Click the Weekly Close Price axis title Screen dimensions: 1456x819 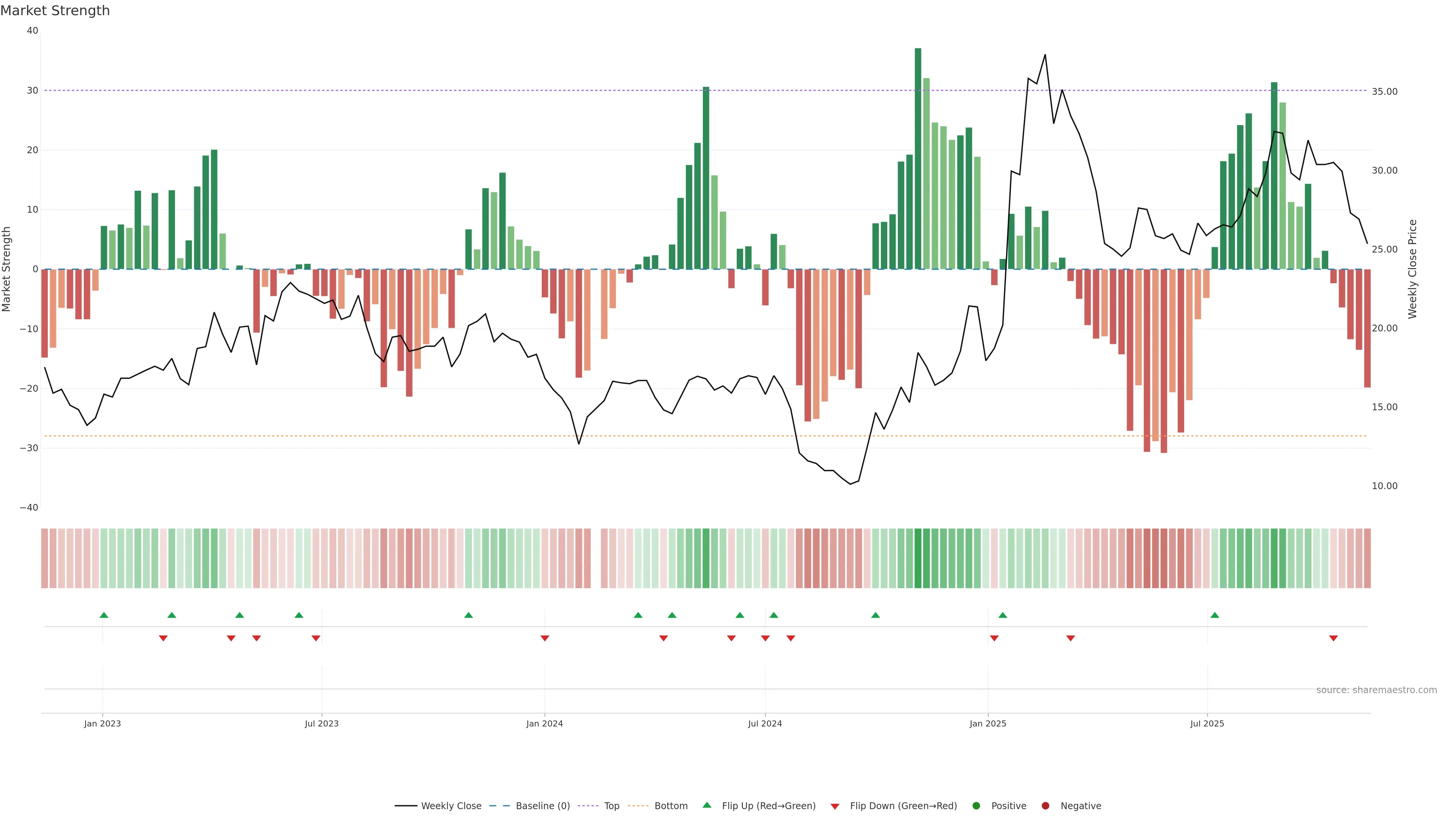1412,269
